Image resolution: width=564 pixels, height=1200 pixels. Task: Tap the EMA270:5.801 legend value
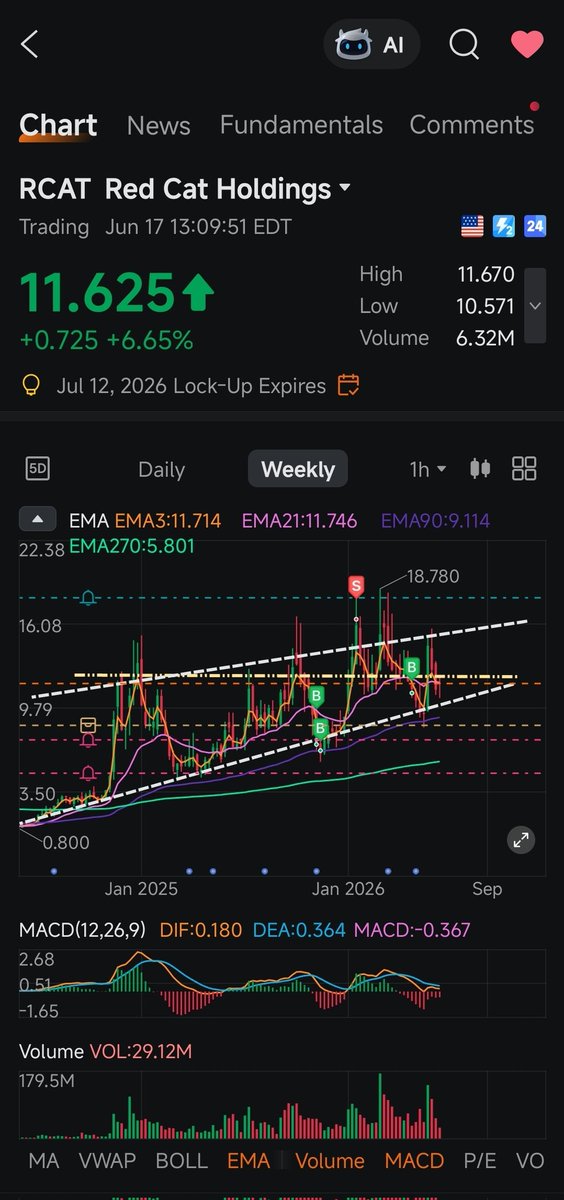tap(132, 546)
